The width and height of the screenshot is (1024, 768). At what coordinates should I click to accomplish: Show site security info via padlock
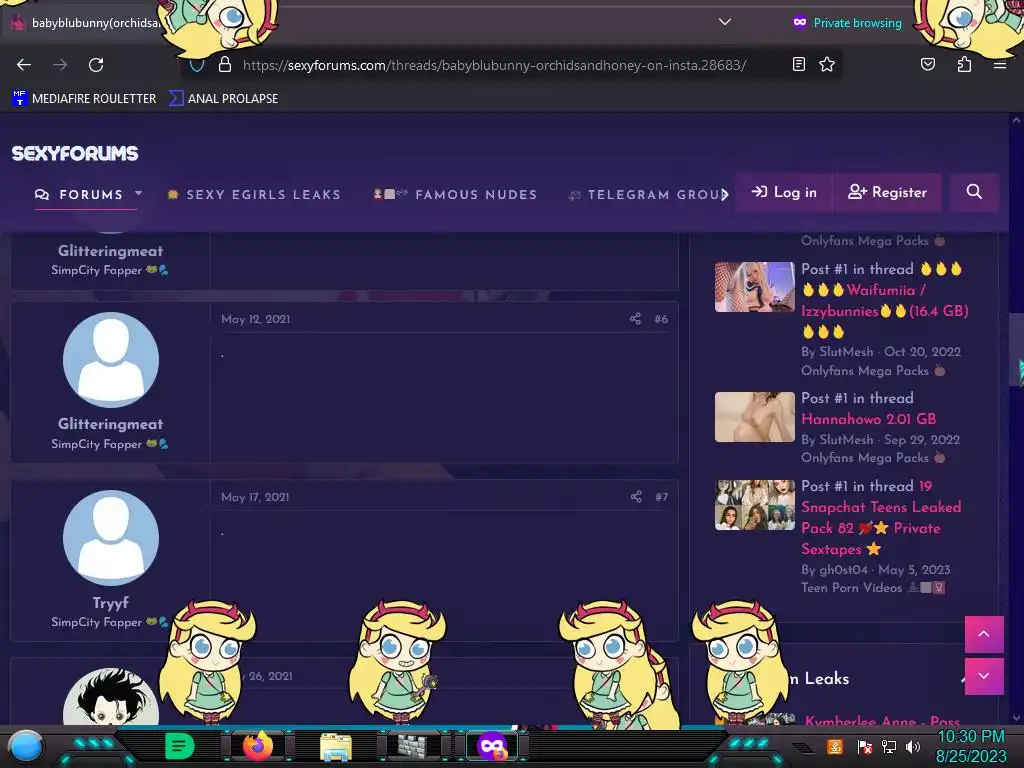[x=225, y=65]
